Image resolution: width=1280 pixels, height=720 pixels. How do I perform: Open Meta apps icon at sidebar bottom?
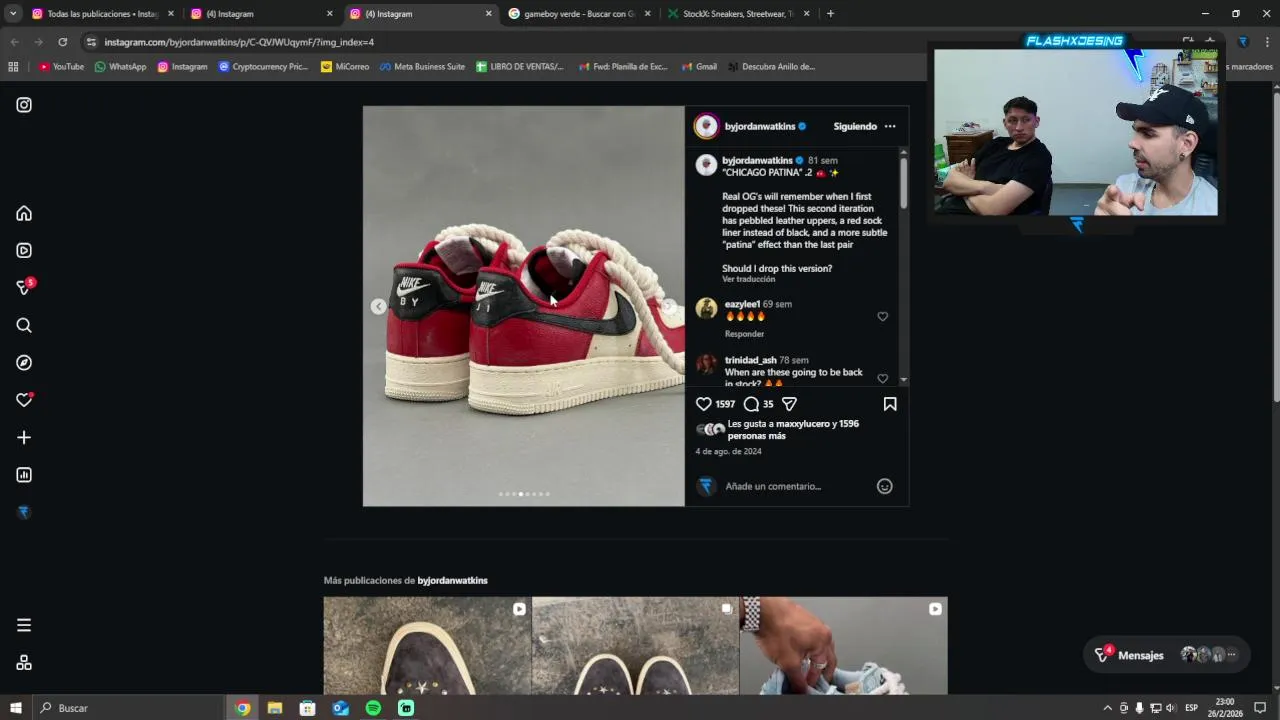24,663
